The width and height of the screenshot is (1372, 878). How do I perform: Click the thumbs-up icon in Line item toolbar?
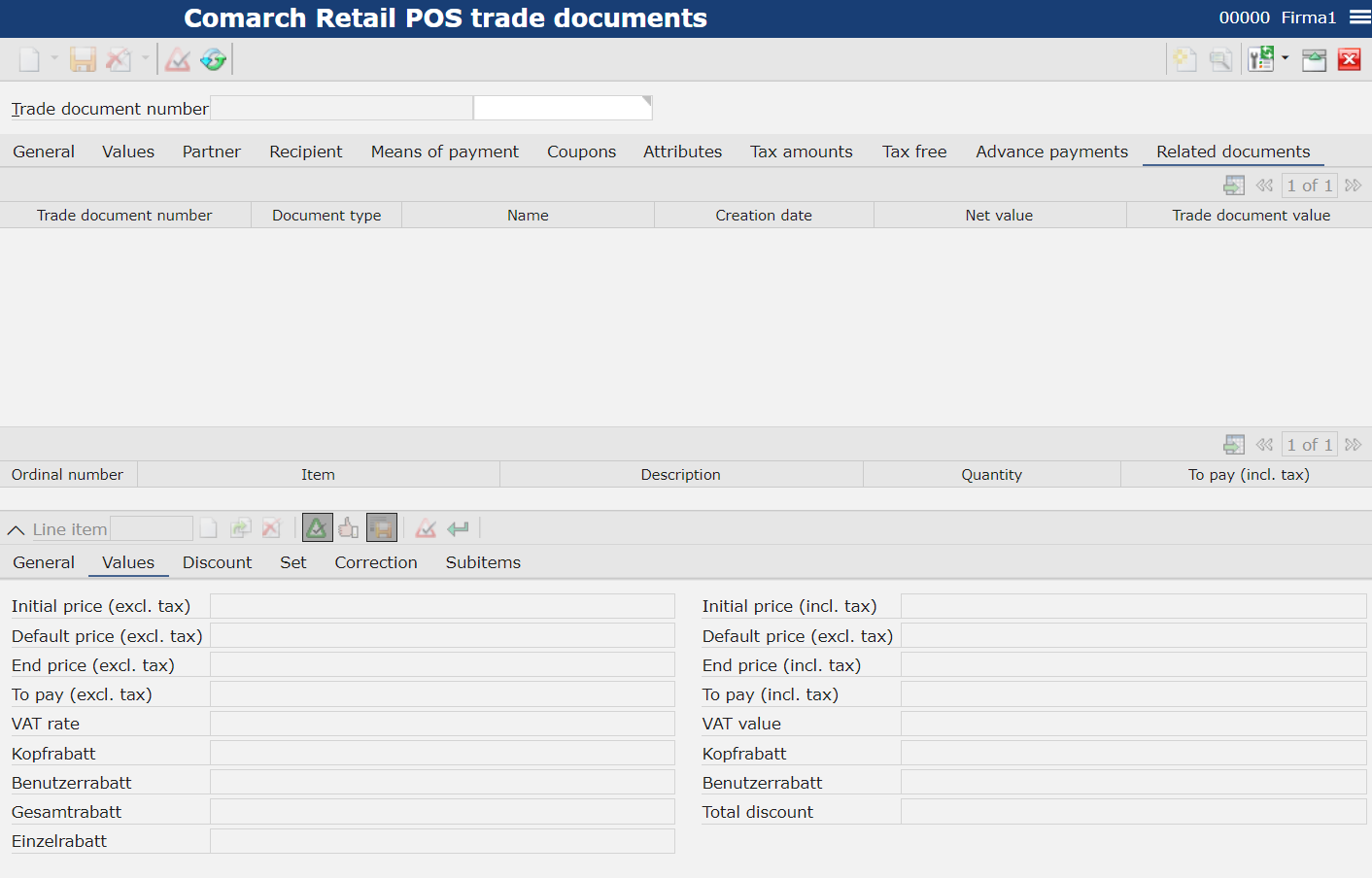tap(349, 527)
